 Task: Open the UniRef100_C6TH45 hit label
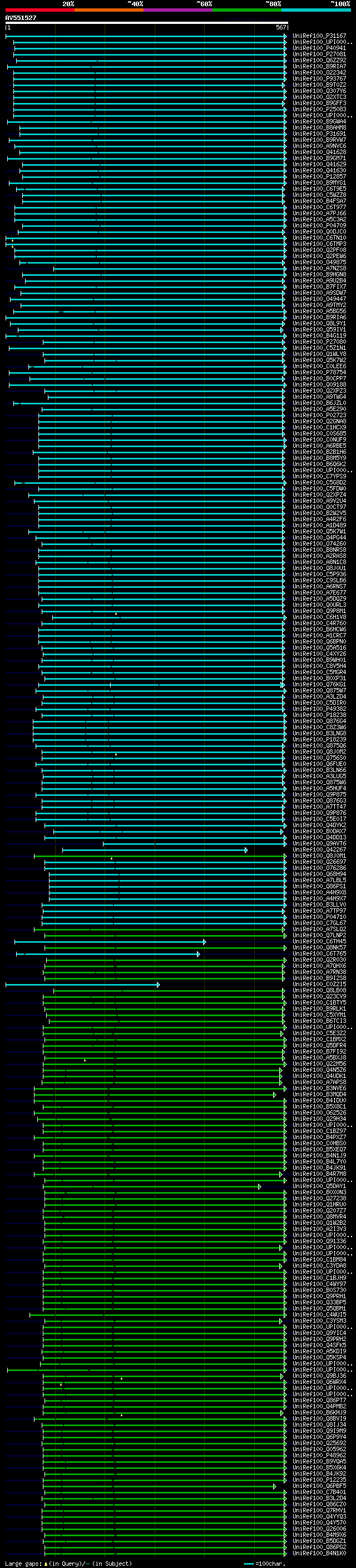click(x=319, y=941)
